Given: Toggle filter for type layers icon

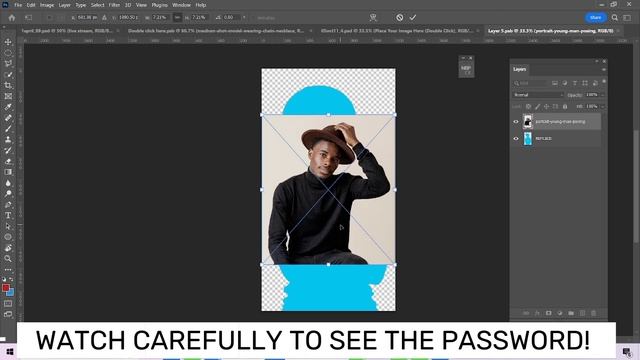Looking at the screenshot, I should click(575, 83).
